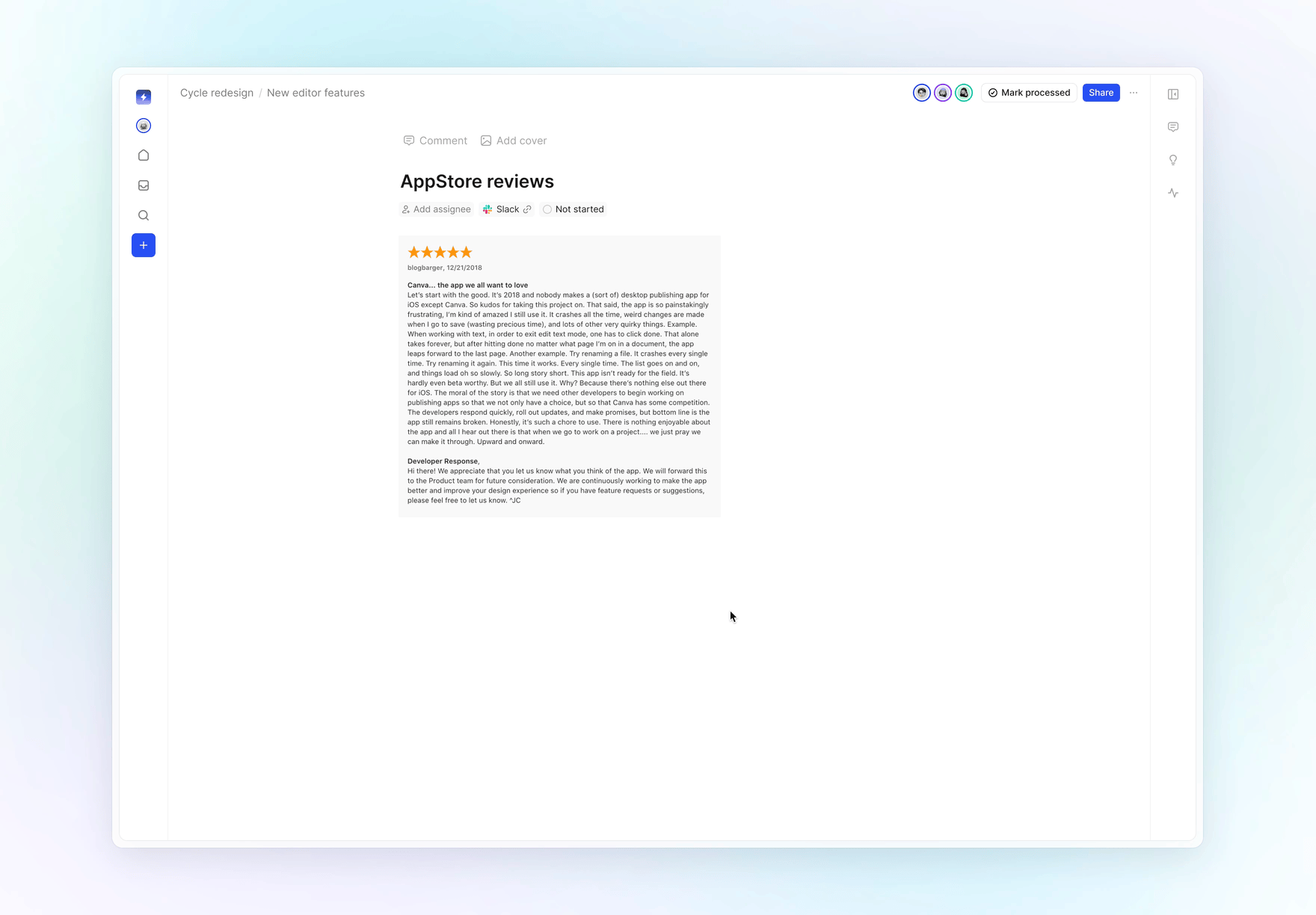The image size is (1316, 915).
Task: Open the Not started status dropdown
Action: pos(574,209)
